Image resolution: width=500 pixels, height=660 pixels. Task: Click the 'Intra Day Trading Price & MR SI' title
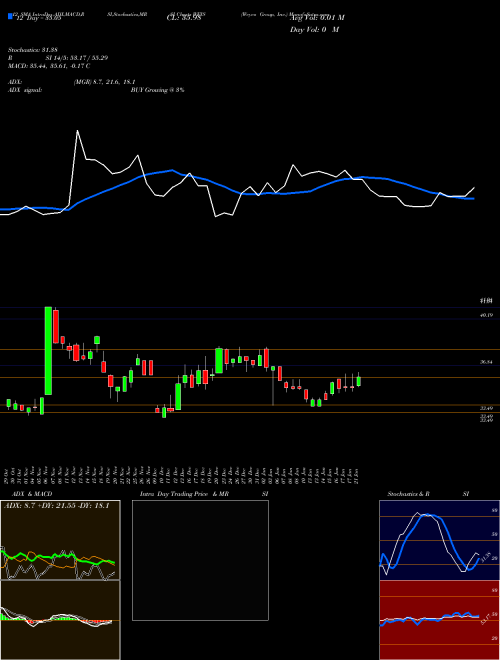[x=204, y=494]
